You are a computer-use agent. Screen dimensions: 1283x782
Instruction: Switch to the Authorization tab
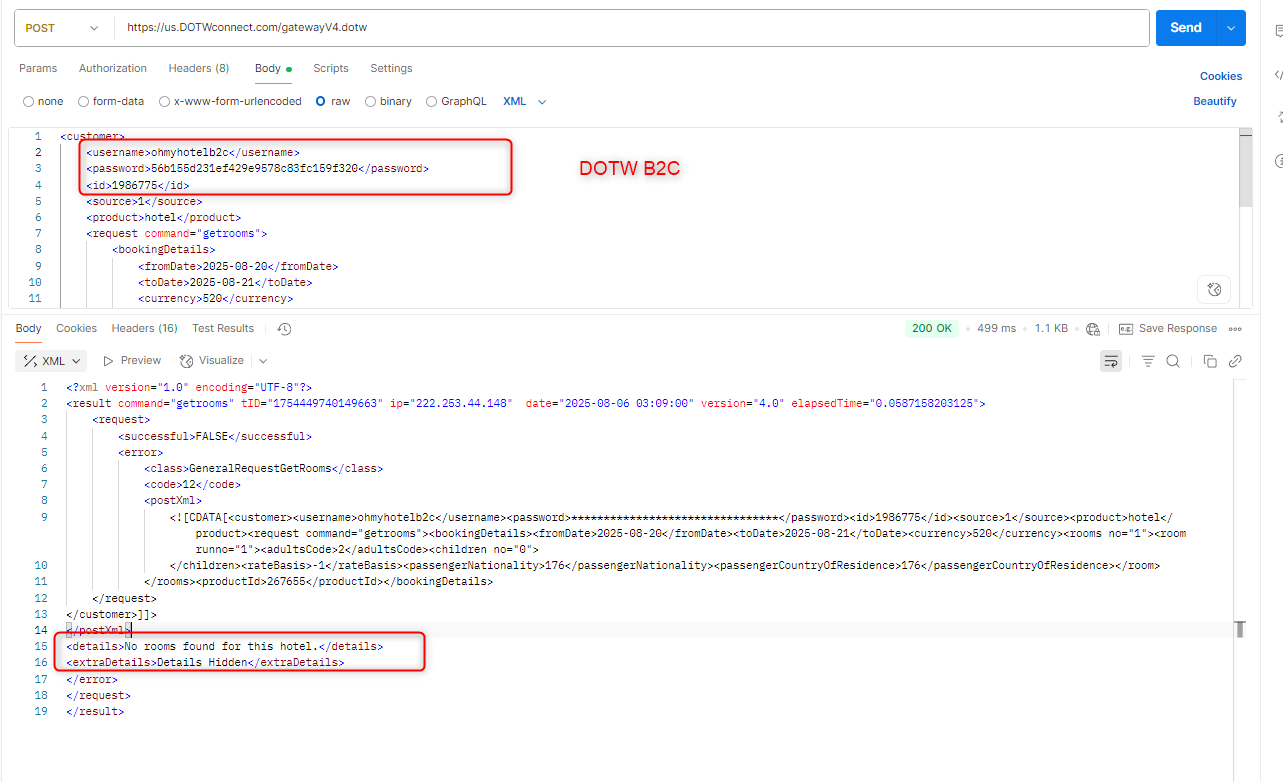(113, 68)
